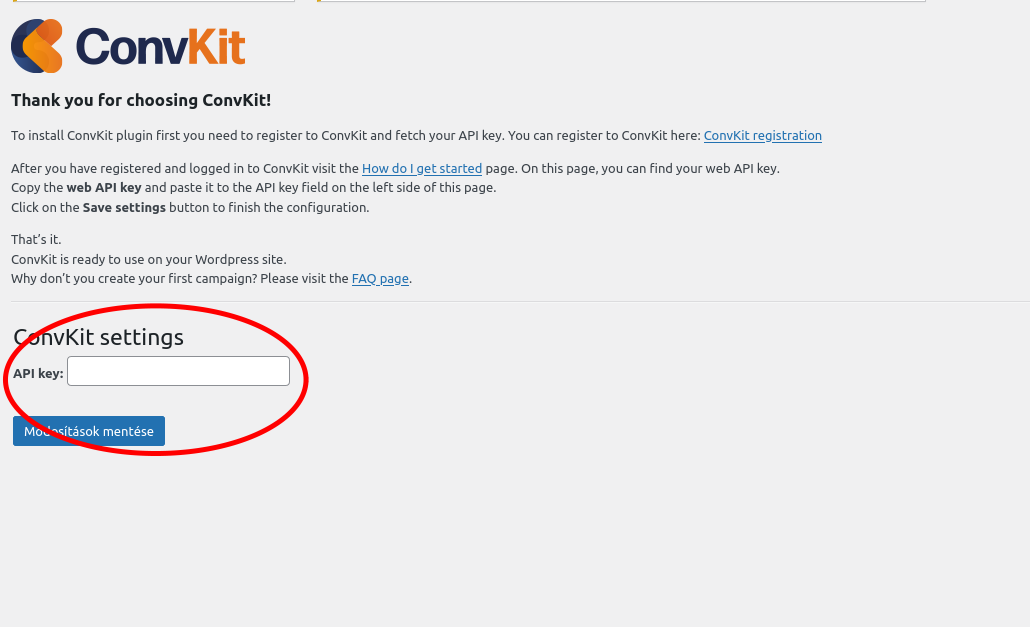This screenshot has height=627, width=1030.
Task: Click the ConvKit settings heading
Action: pyautogui.click(x=99, y=337)
